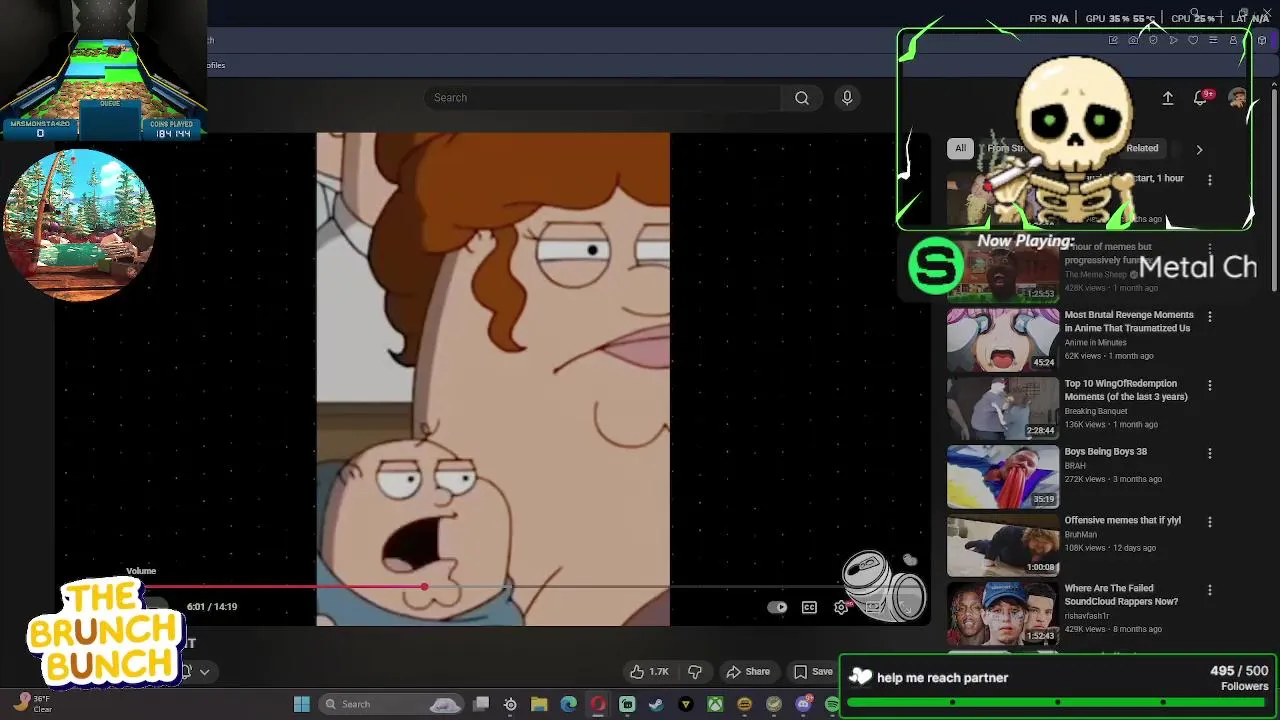This screenshot has height=720, width=1280.
Task: Open the YouTube upload/create icon
Action: point(1167,98)
